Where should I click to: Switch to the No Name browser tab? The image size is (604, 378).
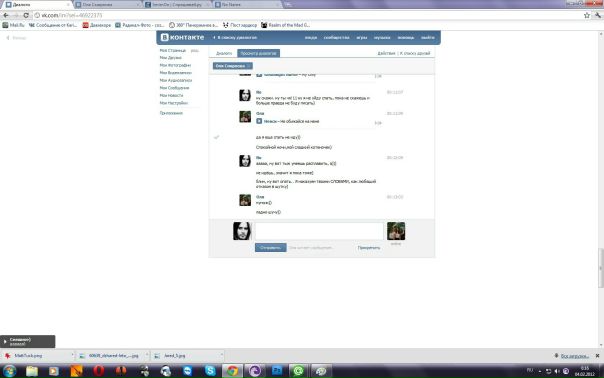click(247, 5)
